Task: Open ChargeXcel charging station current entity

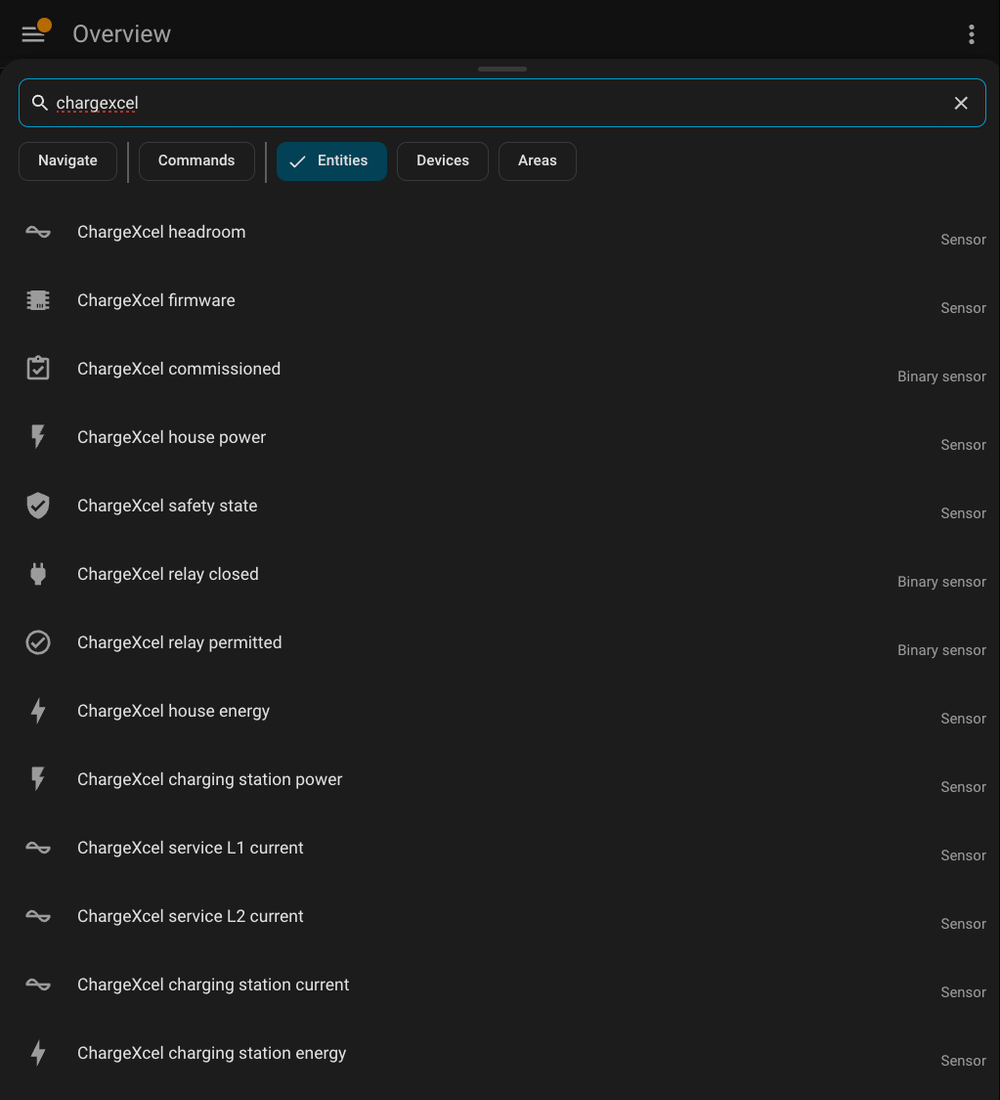Action: [x=502, y=985]
